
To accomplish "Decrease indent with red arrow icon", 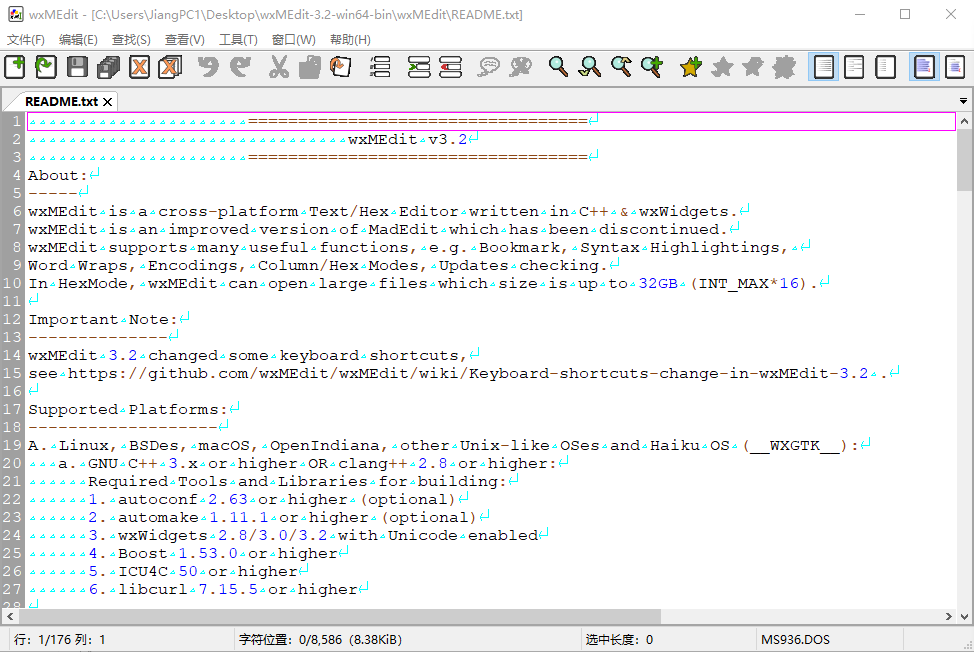I will click(450, 66).
